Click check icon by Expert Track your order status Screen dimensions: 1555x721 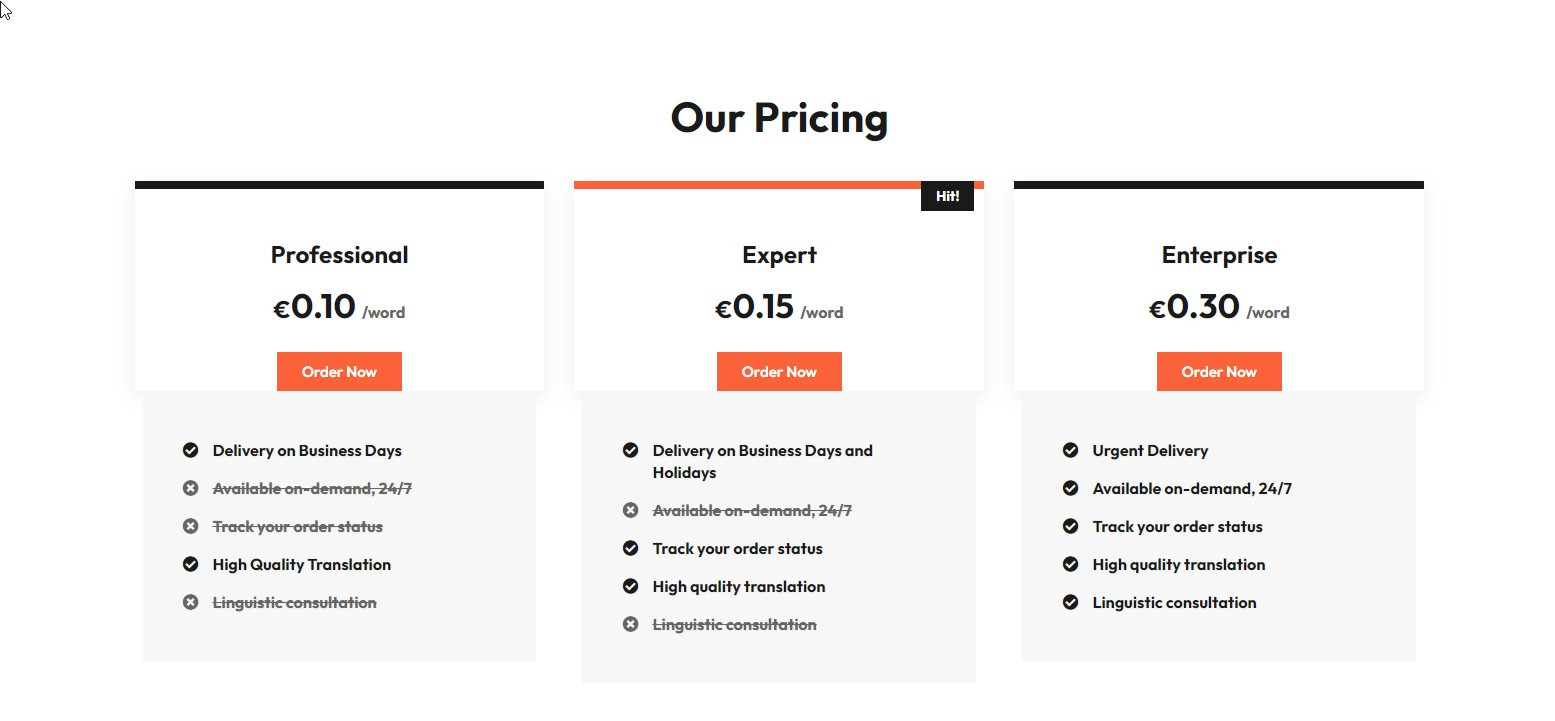click(631, 548)
